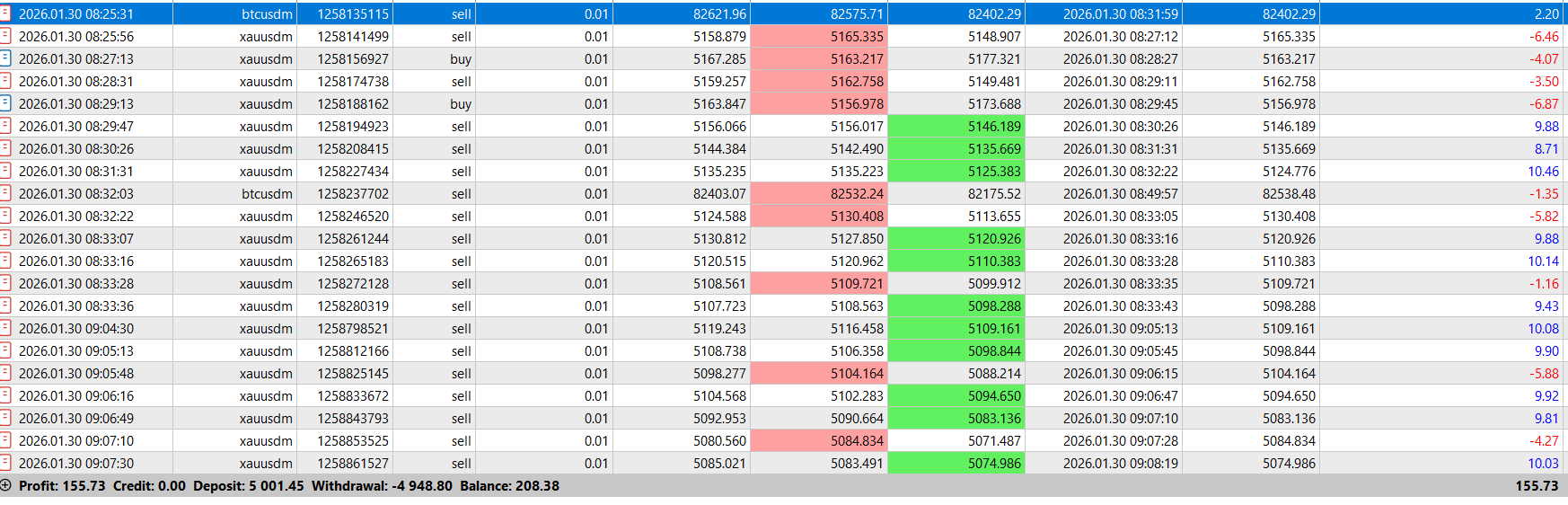Click the 'xauusdm' symbol in ticket 1258280319 row

pos(266,306)
